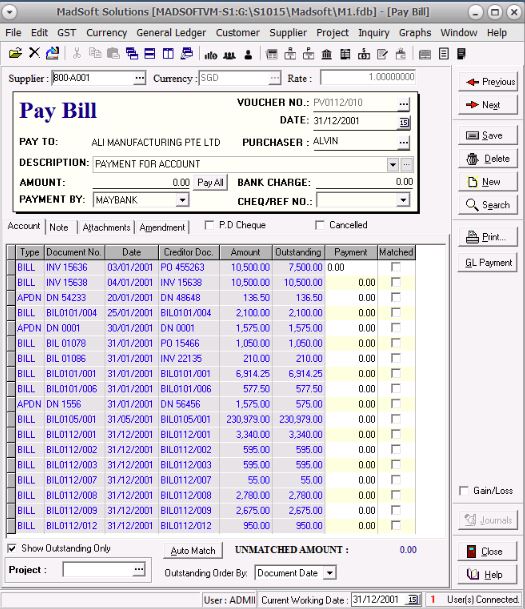The image size is (525, 609).
Task: Click the document page toolbar icon
Action: 443,54
